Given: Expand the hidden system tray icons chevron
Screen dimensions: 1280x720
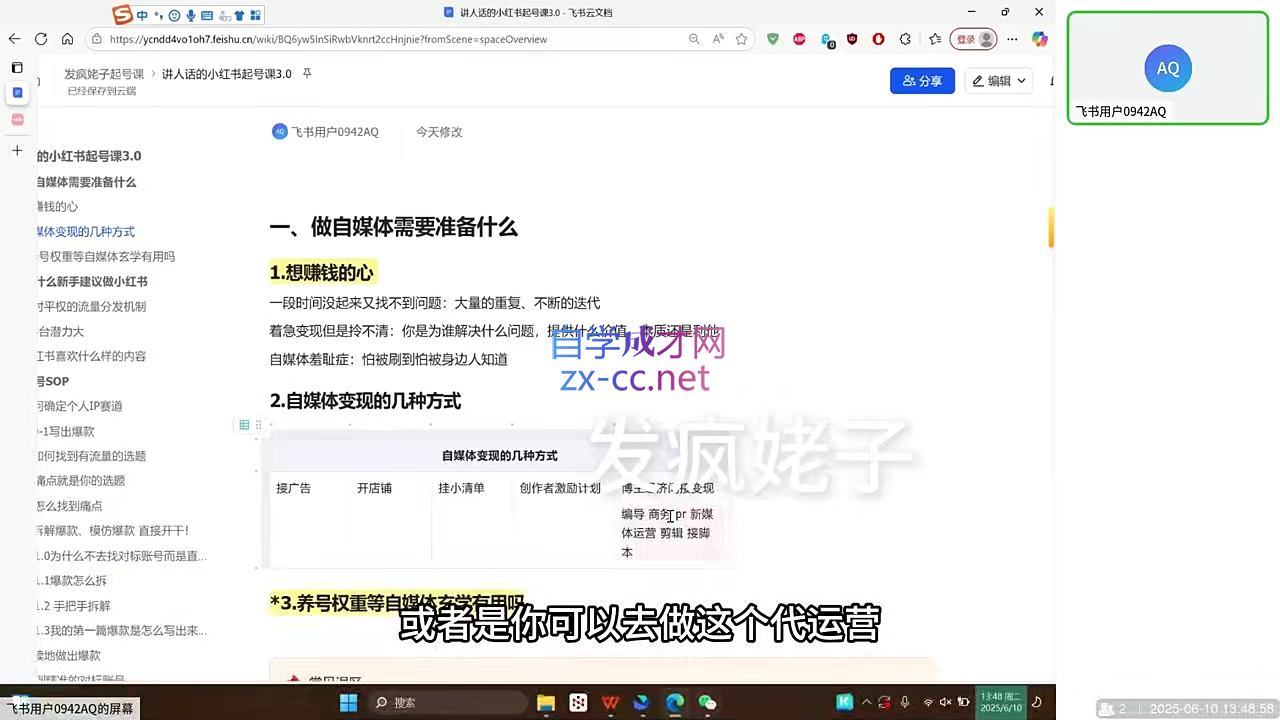Looking at the screenshot, I should coord(866,703).
